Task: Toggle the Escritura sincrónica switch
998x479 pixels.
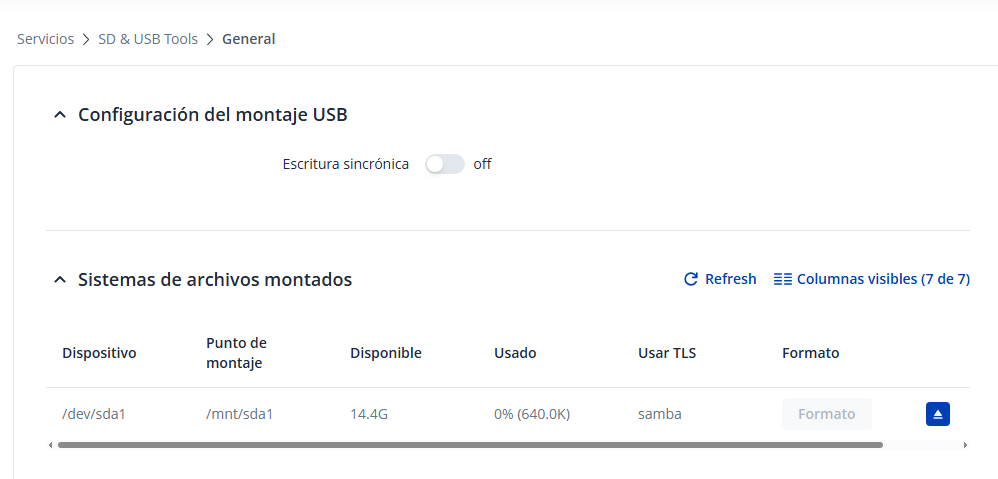Action: coord(444,164)
